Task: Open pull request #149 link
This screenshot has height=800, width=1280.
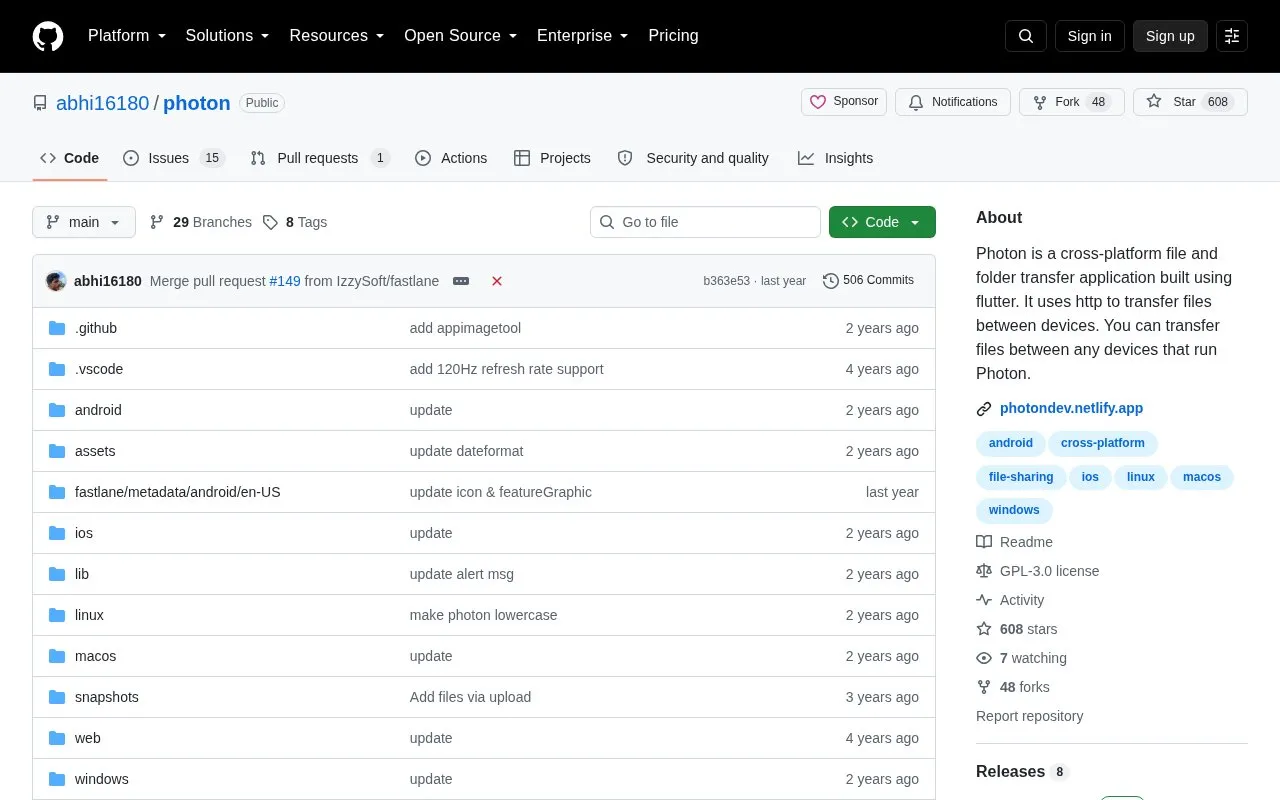Action: tap(285, 281)
